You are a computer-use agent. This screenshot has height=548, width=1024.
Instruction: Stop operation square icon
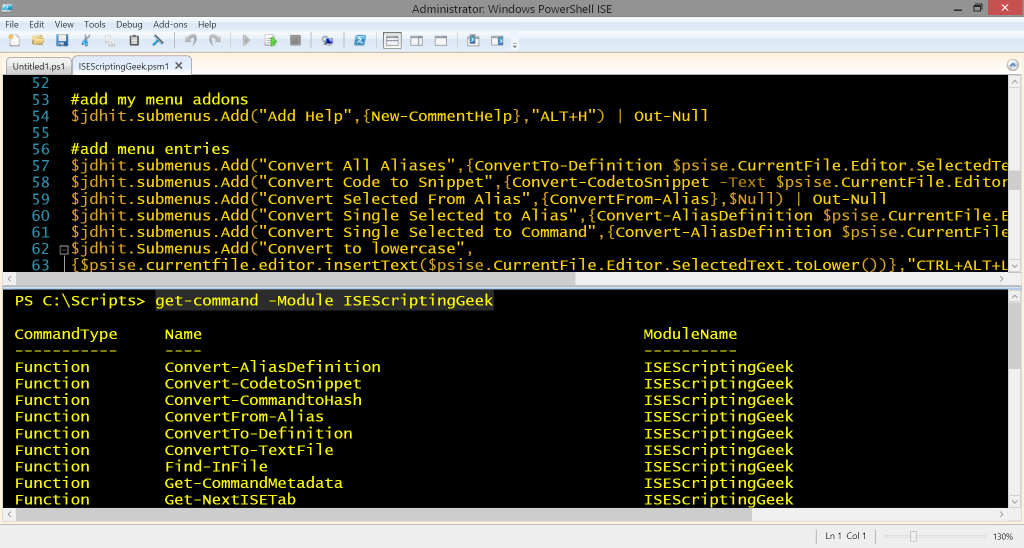[x=295, y=40]
